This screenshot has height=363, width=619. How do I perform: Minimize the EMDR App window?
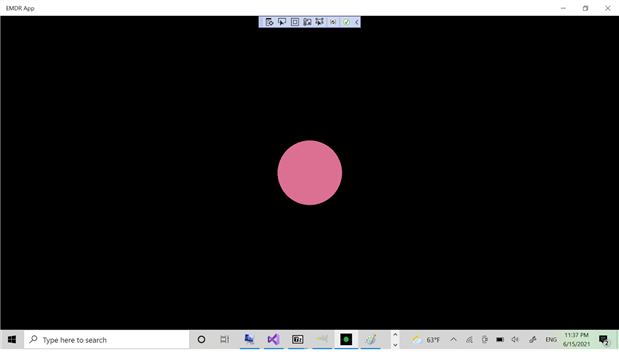pos(563,8)
